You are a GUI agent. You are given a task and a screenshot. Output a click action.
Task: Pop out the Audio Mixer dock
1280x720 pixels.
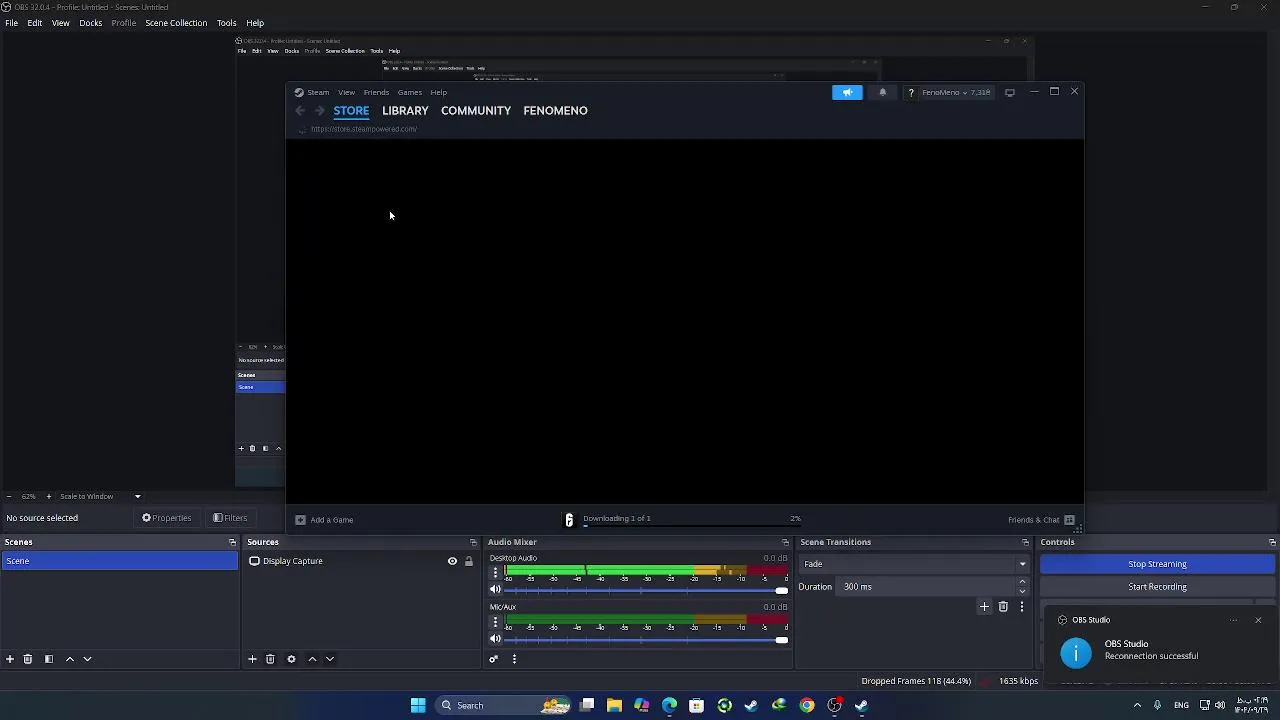click(x=785, y=542)
